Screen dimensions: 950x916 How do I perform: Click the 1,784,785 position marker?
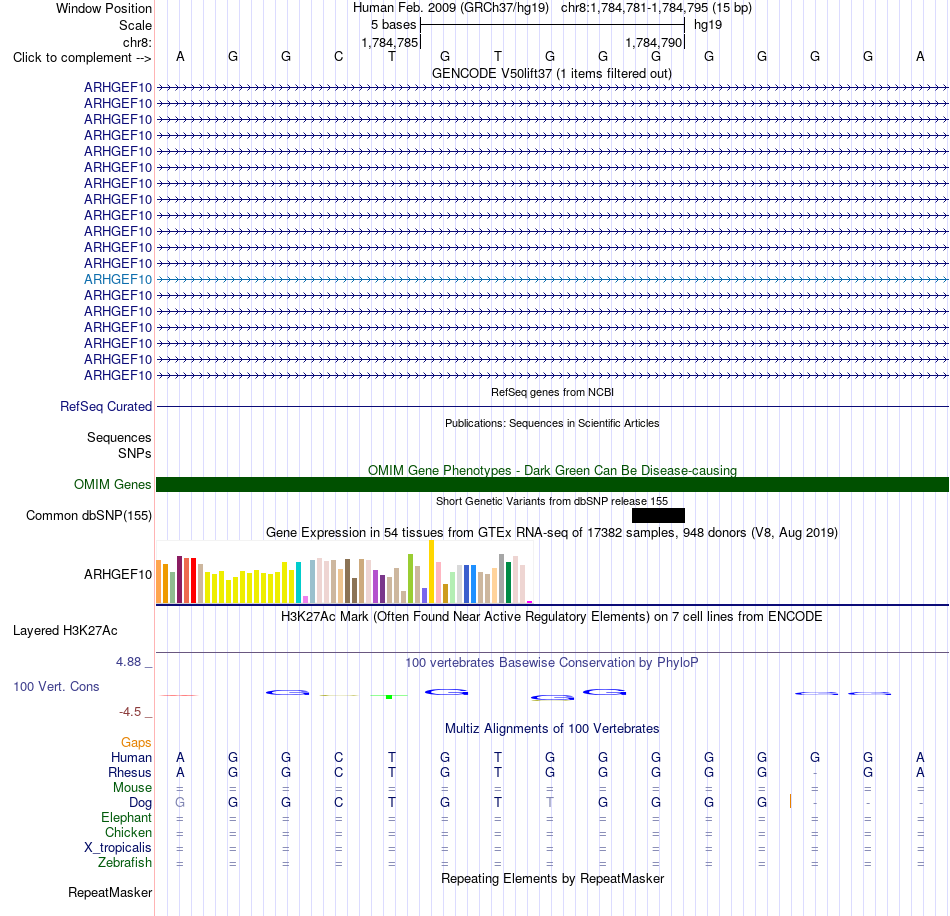390,42
